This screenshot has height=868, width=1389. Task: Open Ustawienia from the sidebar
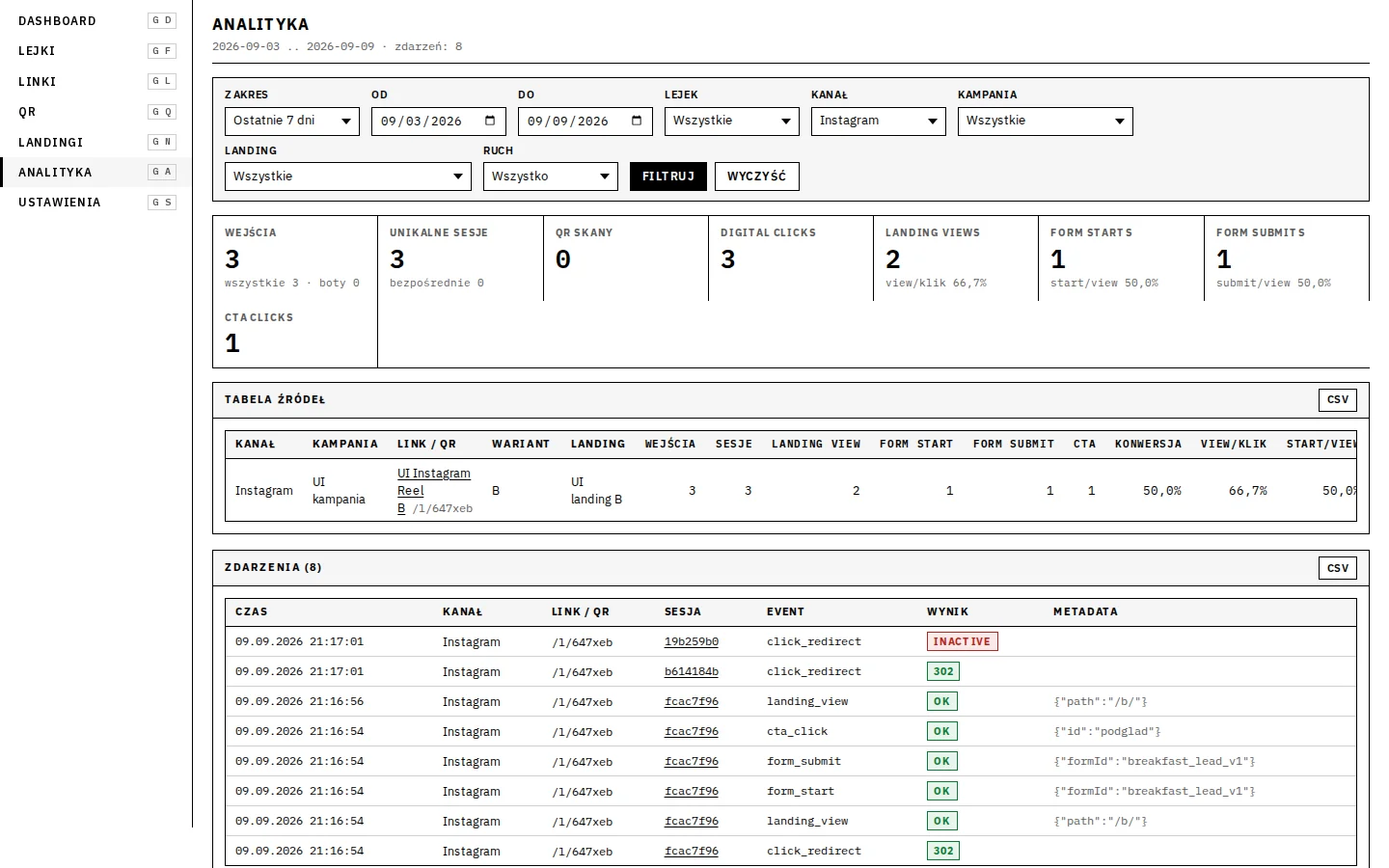point(96,202)
